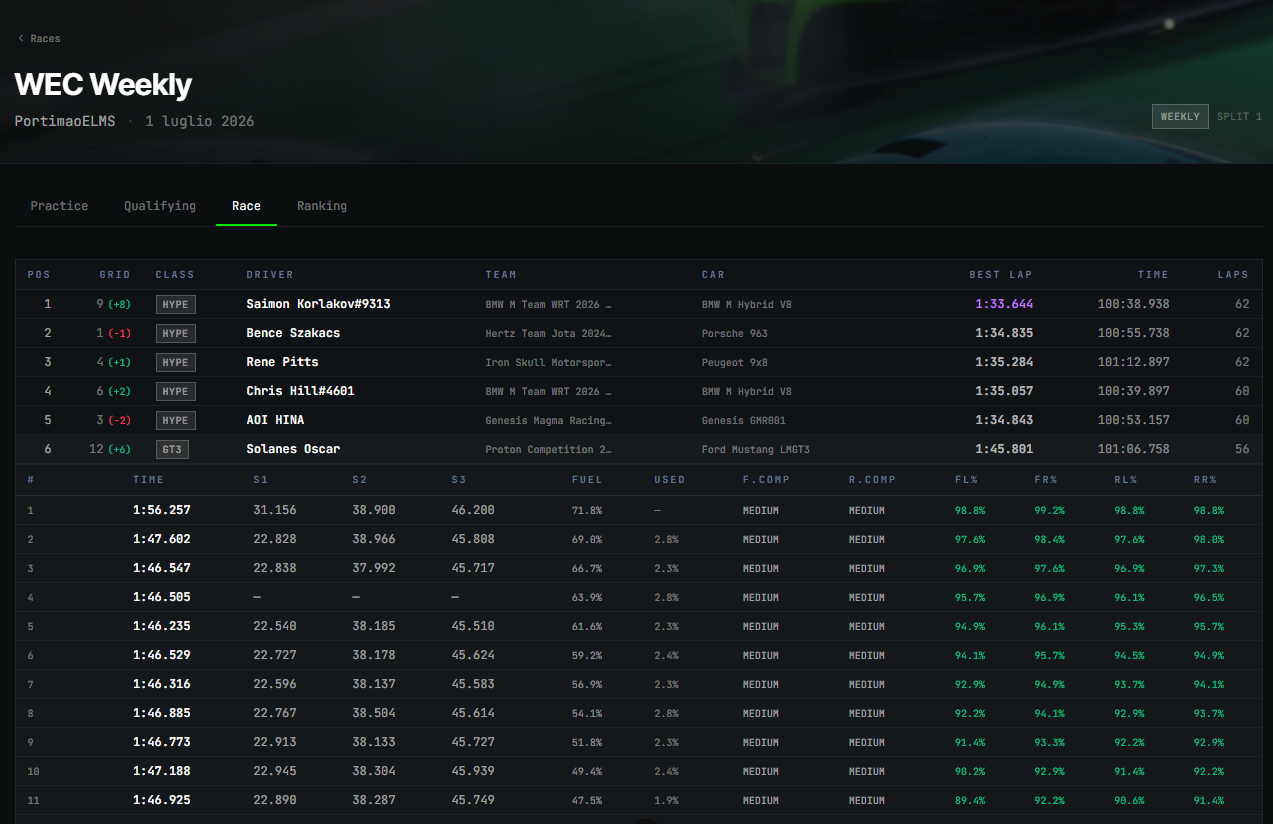This screenshot has width=1273, height=824.
Task: Click sector time 31.156
Action: [x=274, y=510]
